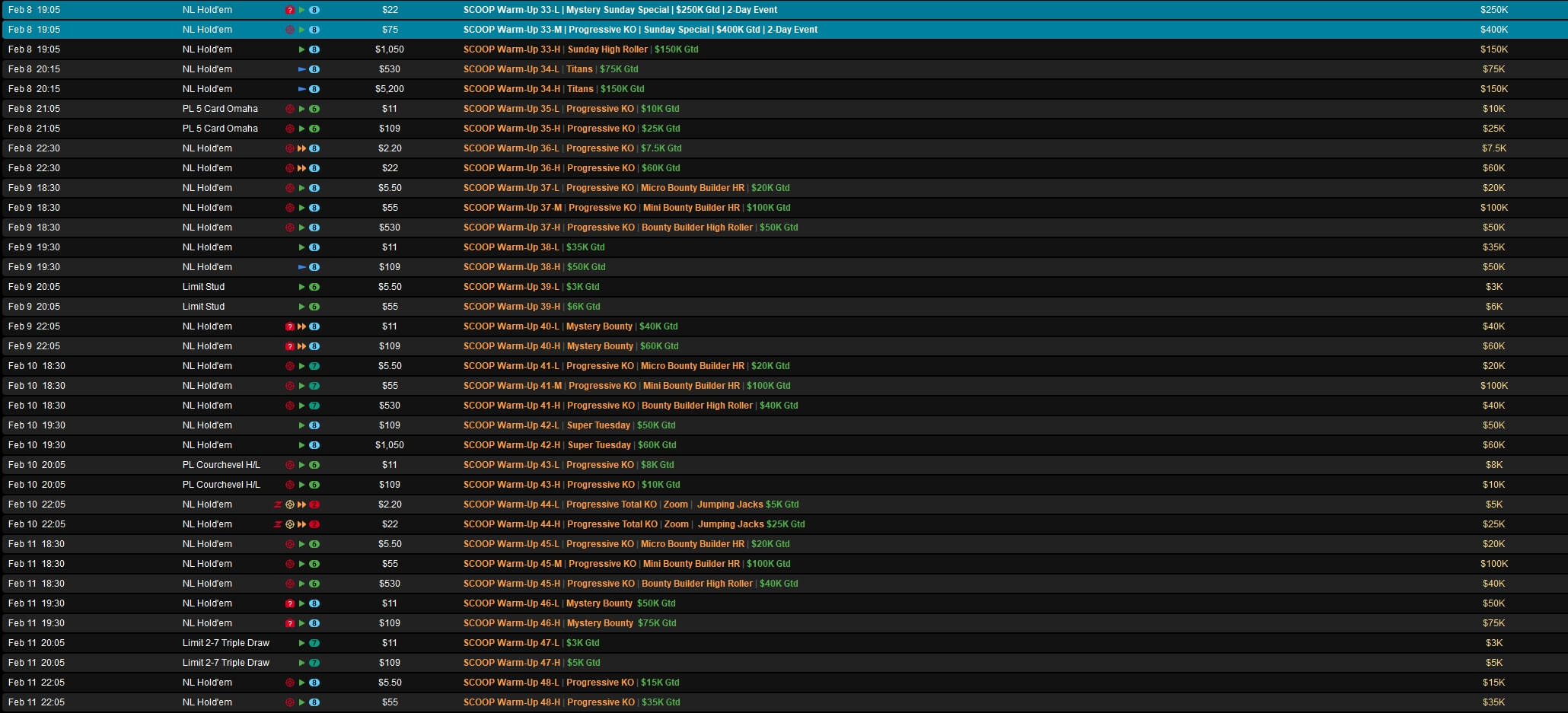Screen dimensions: 1568x713
Task: Click the Zoom icon on SCOOP Warm-Up 44-L row
Action: click(278, 505)
